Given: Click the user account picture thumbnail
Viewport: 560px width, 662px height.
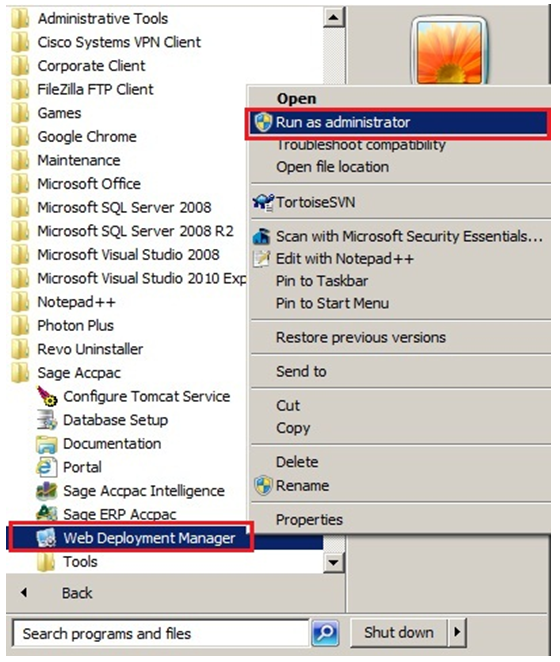Looking at the screenshot, I should click(449, 50).
